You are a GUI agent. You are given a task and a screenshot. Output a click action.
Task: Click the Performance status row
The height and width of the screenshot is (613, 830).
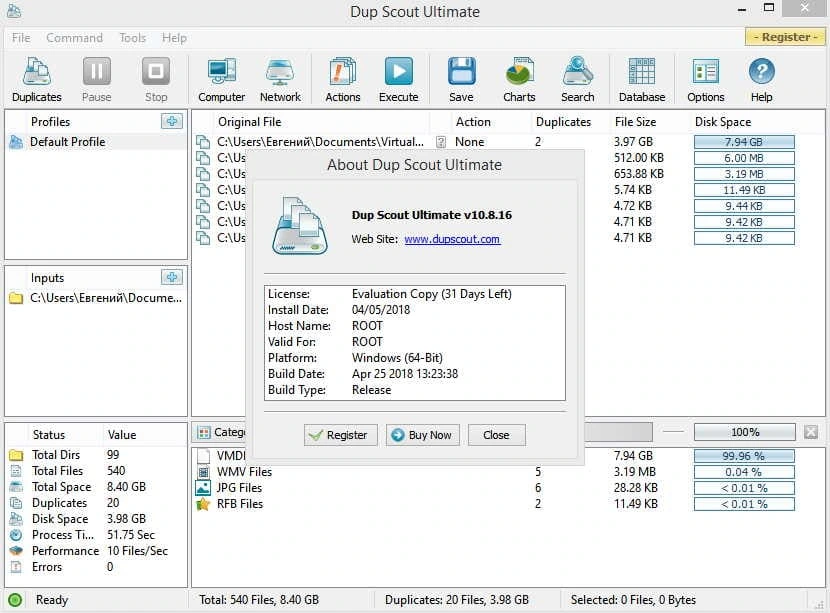coord(96,551)
